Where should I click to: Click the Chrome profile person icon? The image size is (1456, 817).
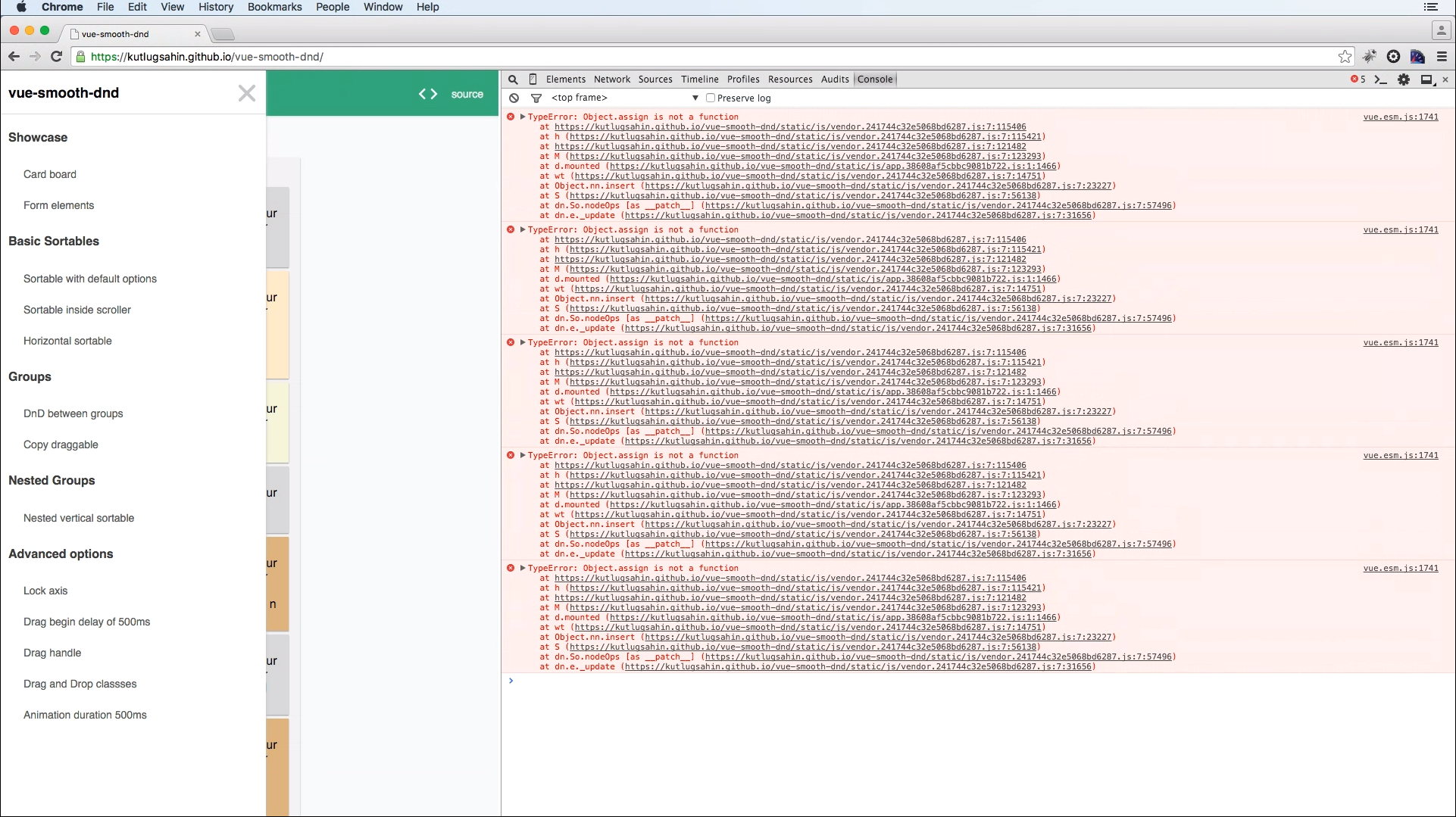[x=1441, y=30]
